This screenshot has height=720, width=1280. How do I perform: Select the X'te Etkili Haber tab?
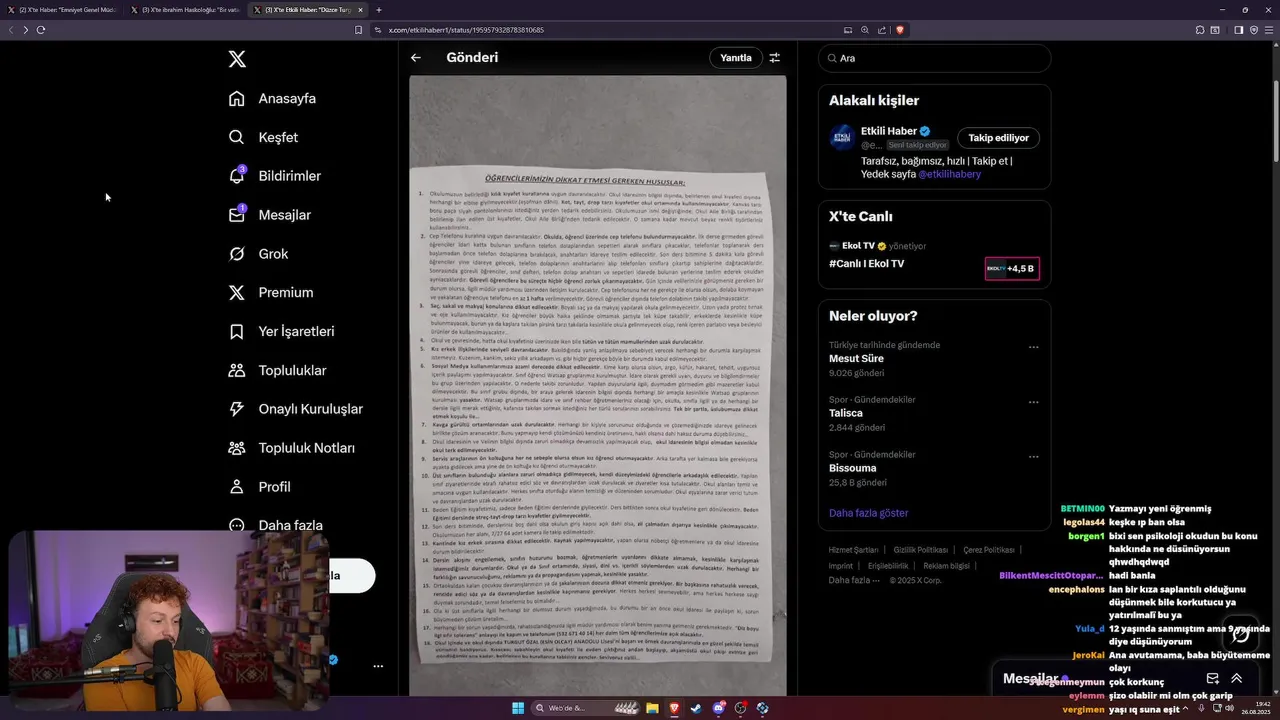click(x=308, y=10)
